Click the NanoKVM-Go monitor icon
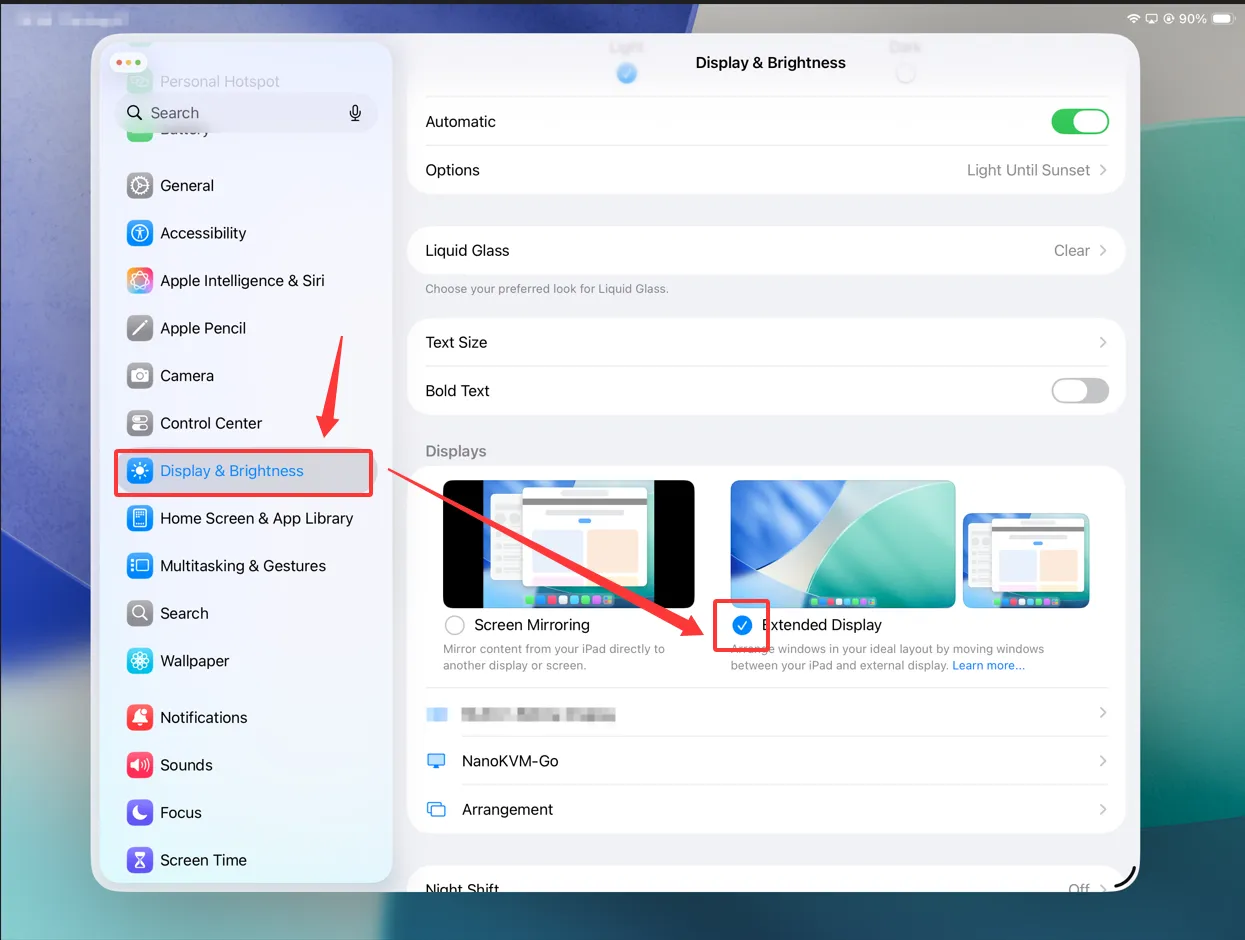 pyautogui.click(x=436, y=761)
